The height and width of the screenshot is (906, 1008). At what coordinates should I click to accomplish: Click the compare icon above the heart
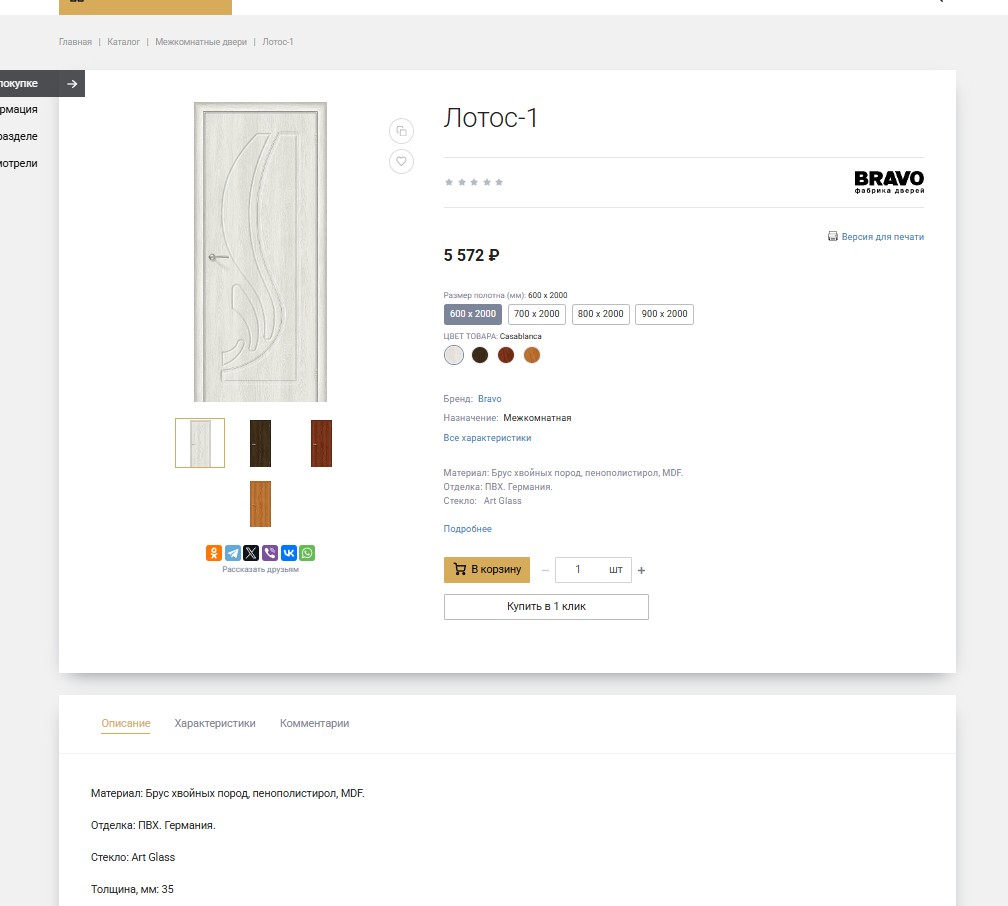[x=401, y=131]
